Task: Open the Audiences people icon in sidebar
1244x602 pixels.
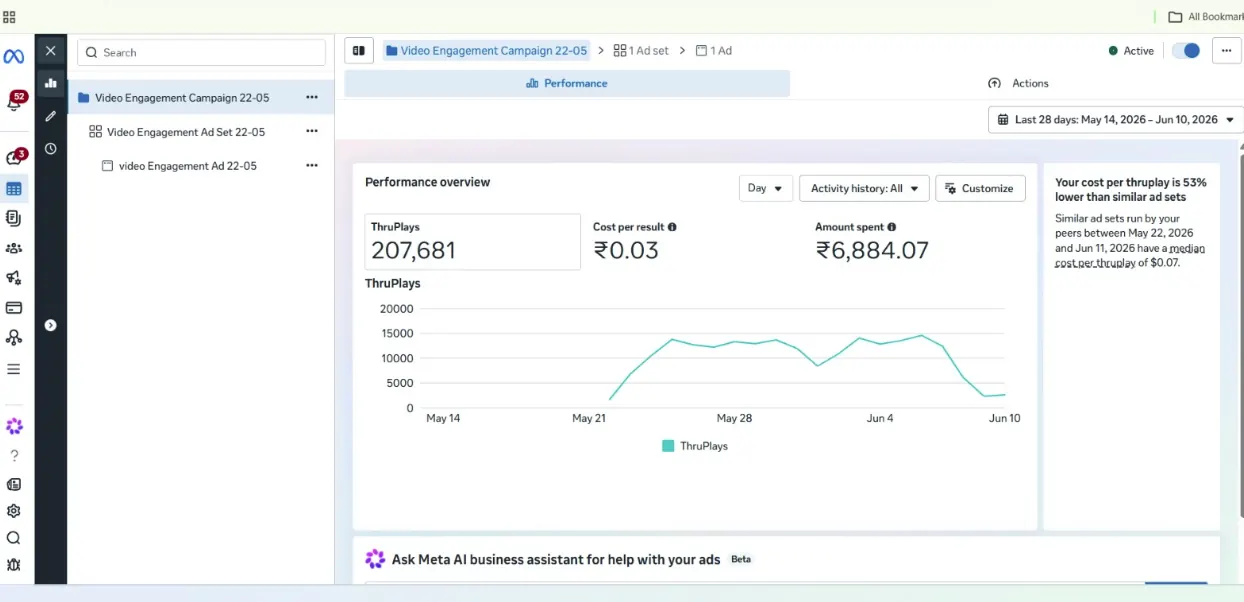Action: (x=14, y=248)
